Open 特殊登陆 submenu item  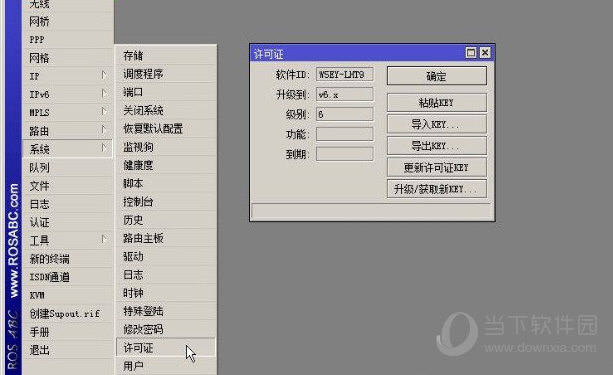point(166,311)
